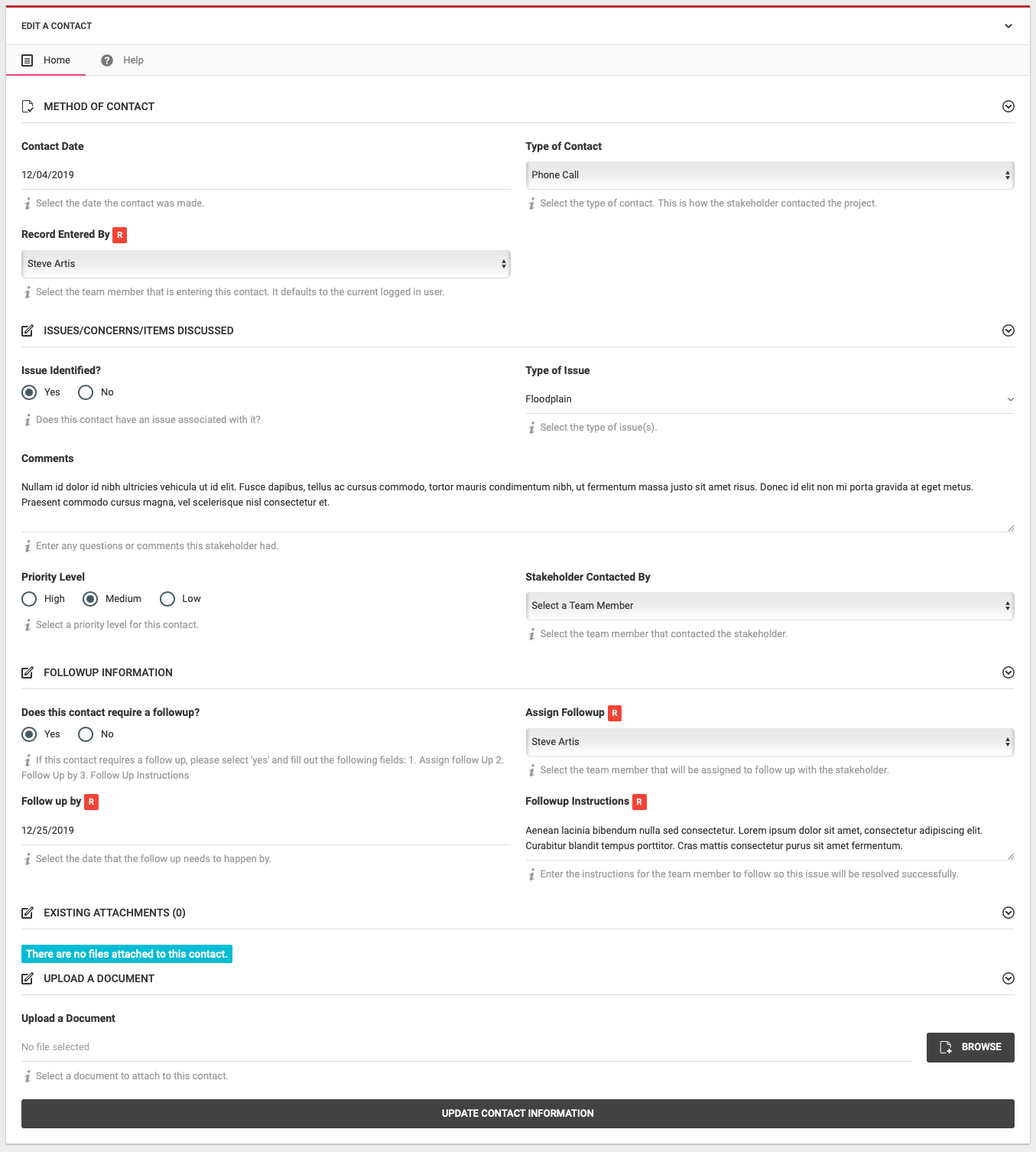The width and height of the screenshot is (1036, 1152).
Task: Click the Browse button
Action: pos(969,1047)
